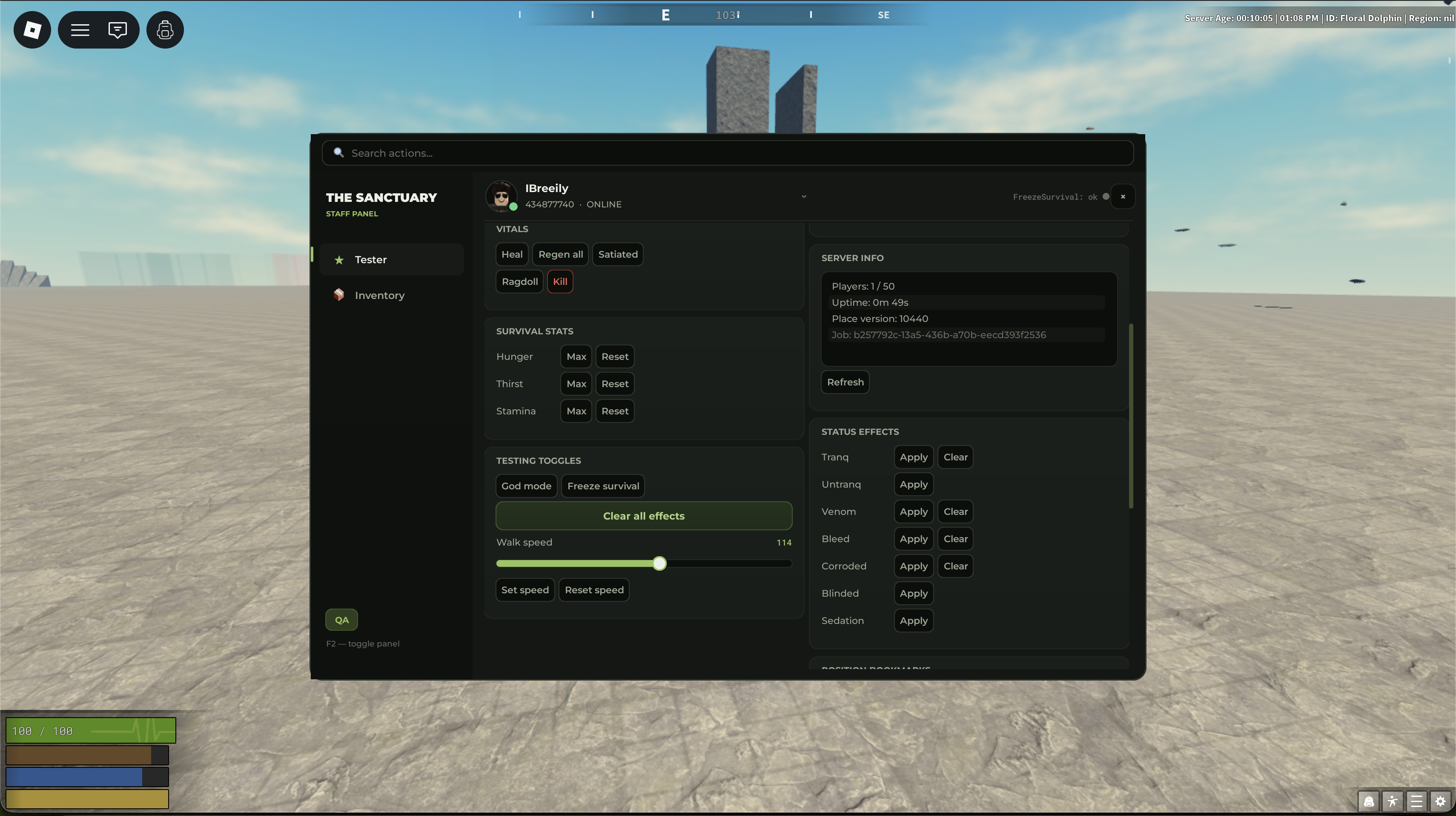Max out the Stamina stat
1456x816 pixels.
(x=576, y=411)
